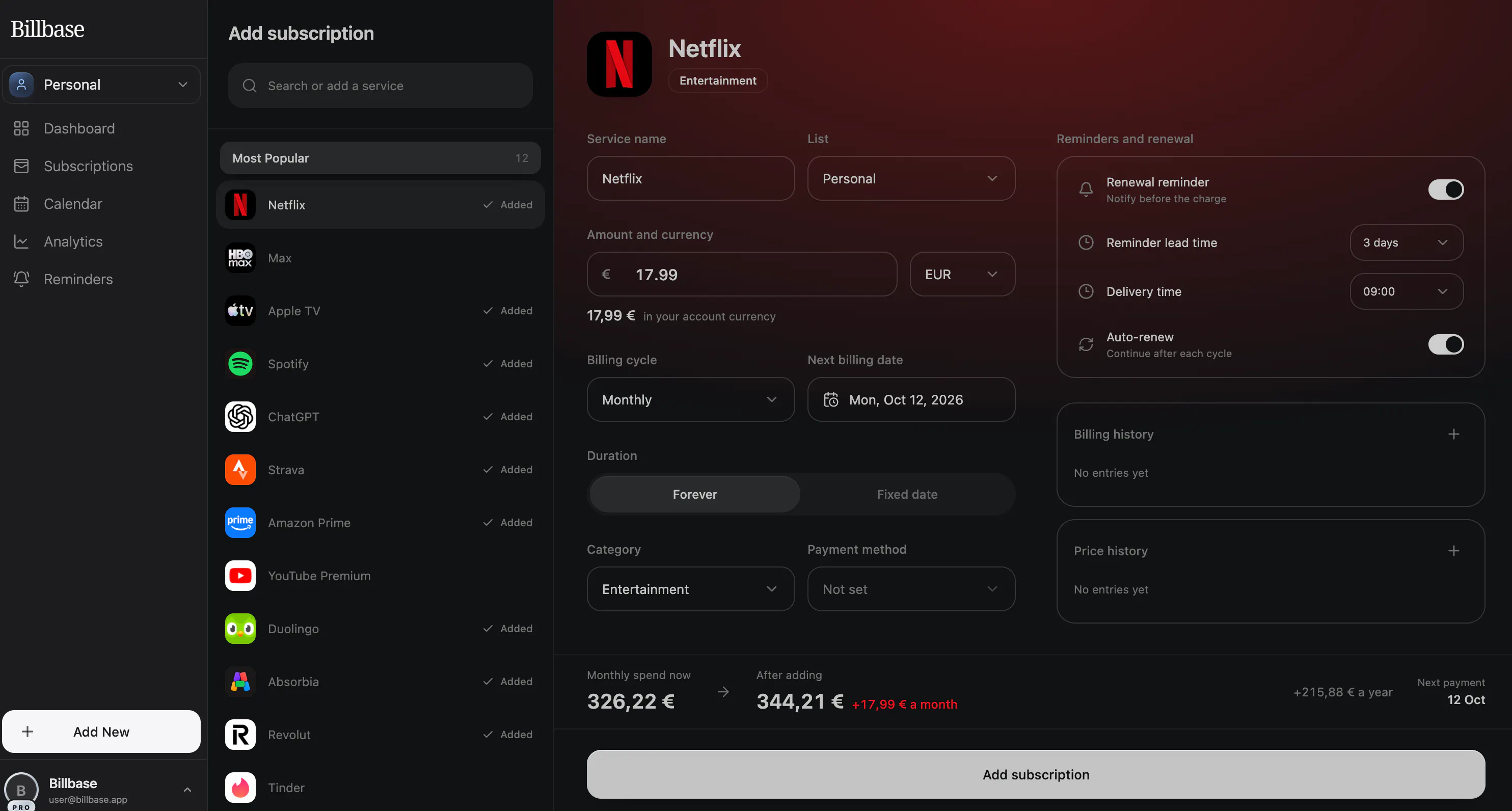Click the Entertainment tag under Netflix title
Image resolution: width=1512 pixels, height=811 pixels.
718,80
